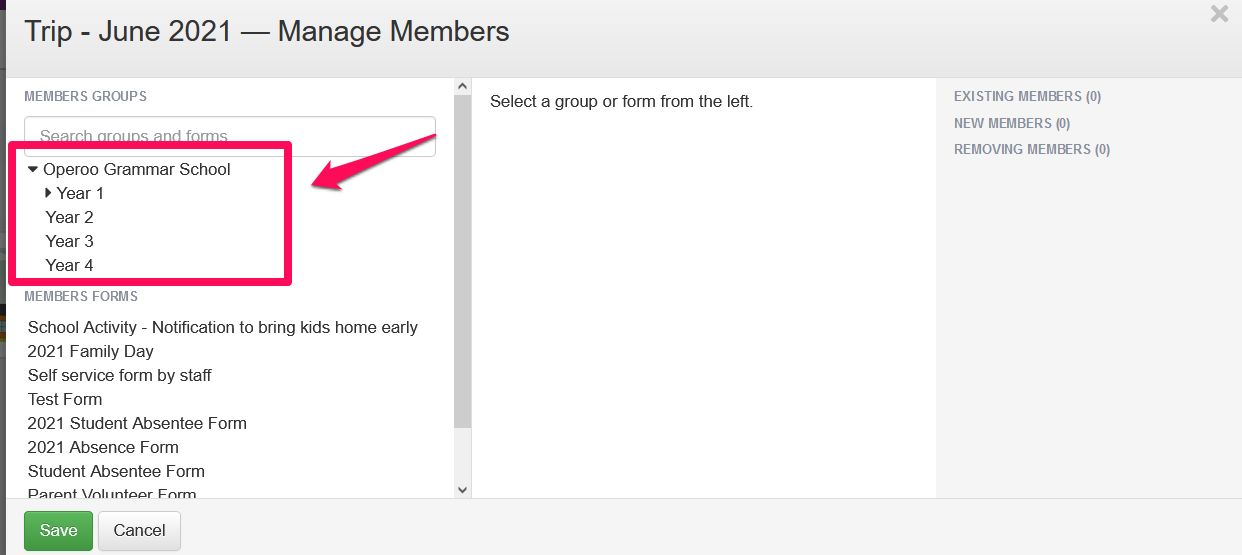Image resolution: width=1242 pixels, height=555 pixels.
Task: Click the Operoo Grammar School label
Action: tap(136, 169)
